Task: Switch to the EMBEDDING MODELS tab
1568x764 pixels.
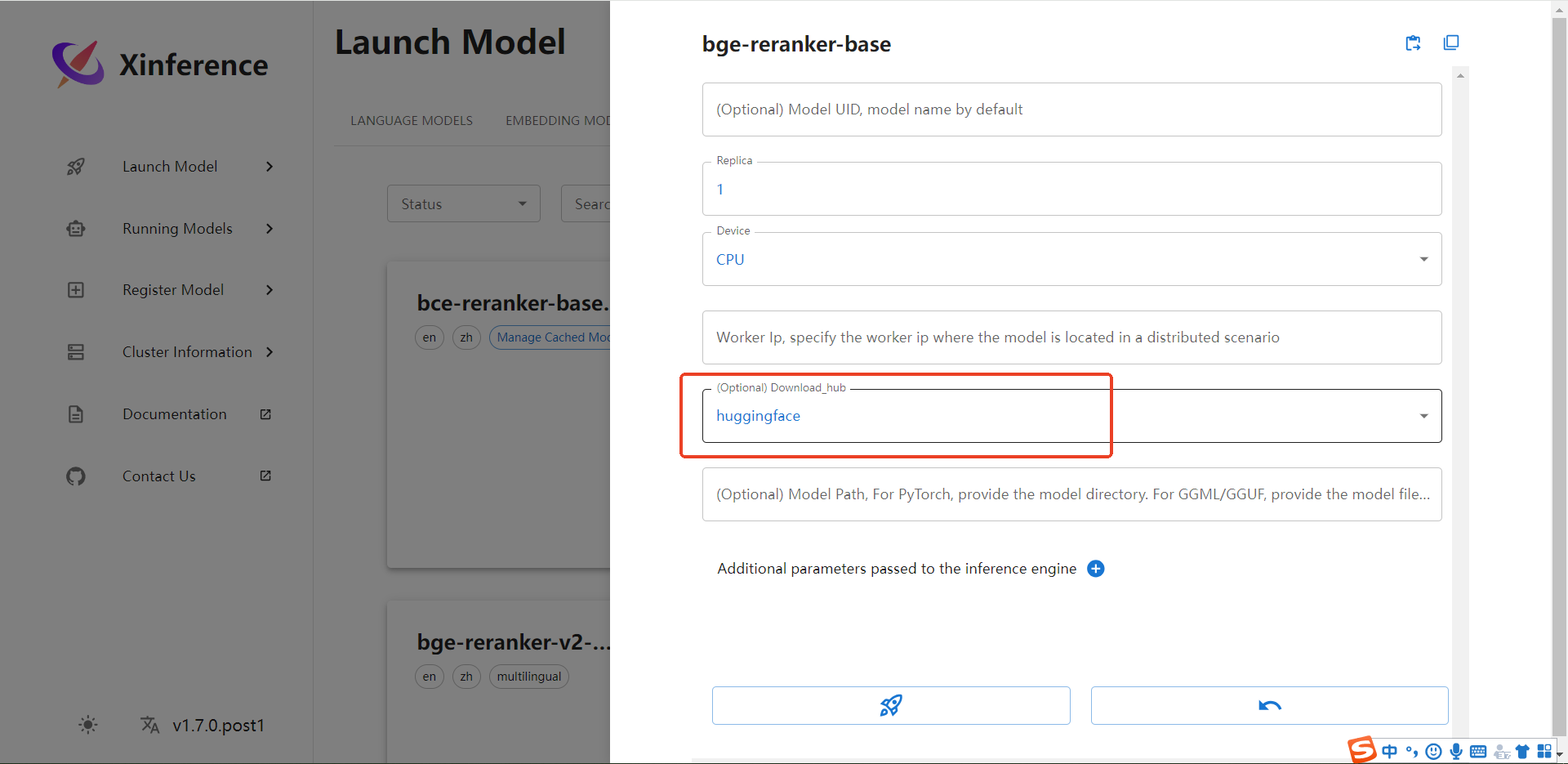Action: 558,121
